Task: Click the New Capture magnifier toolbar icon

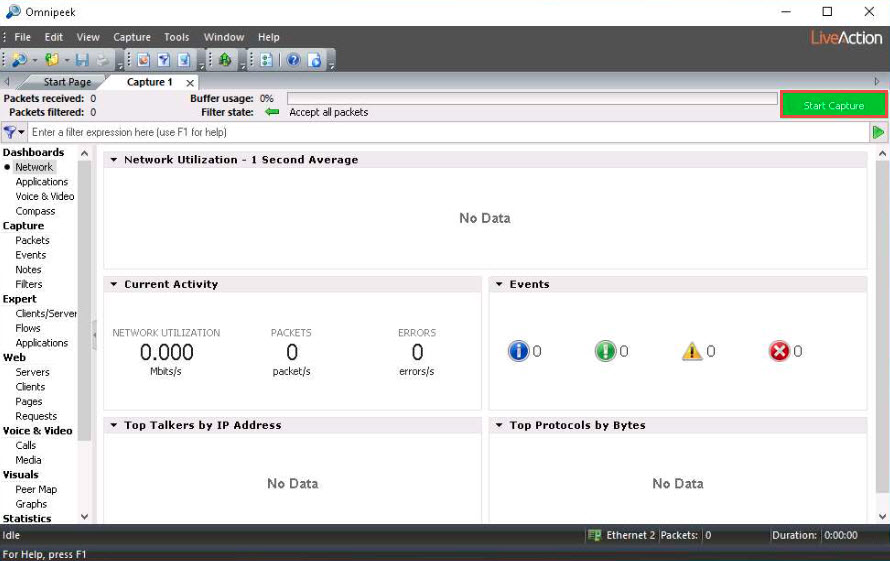Action: click(x=19, y=60)
